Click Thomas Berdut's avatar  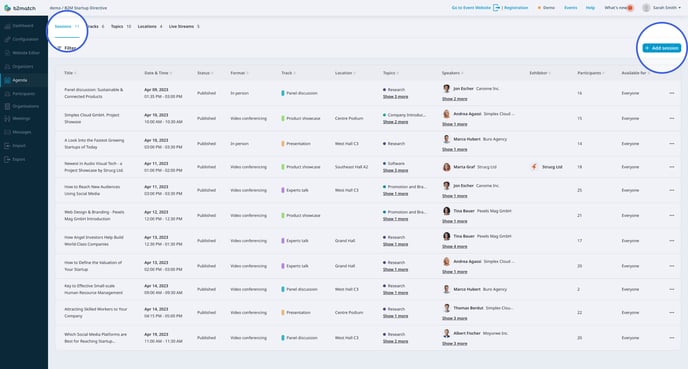pyautogui.click(x=446, y=308)
